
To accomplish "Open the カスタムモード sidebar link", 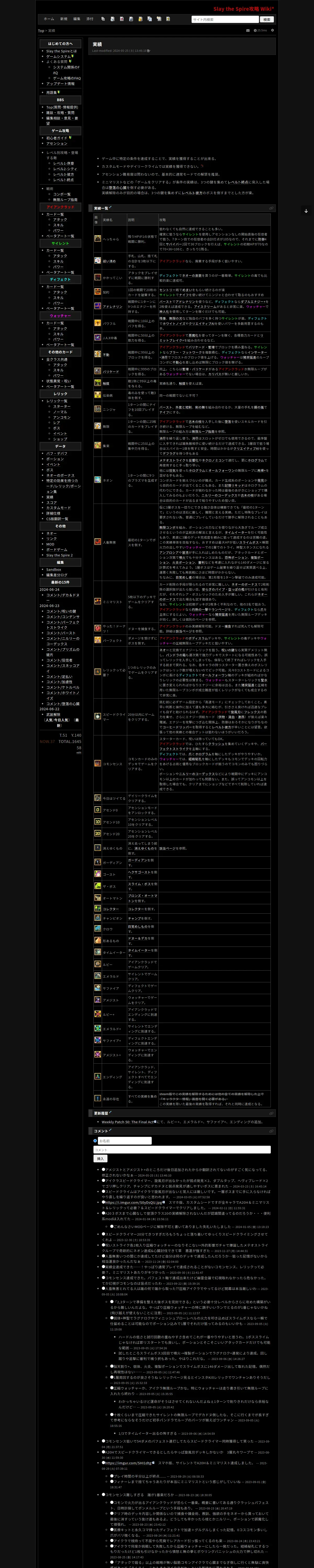I will point(59,508).
